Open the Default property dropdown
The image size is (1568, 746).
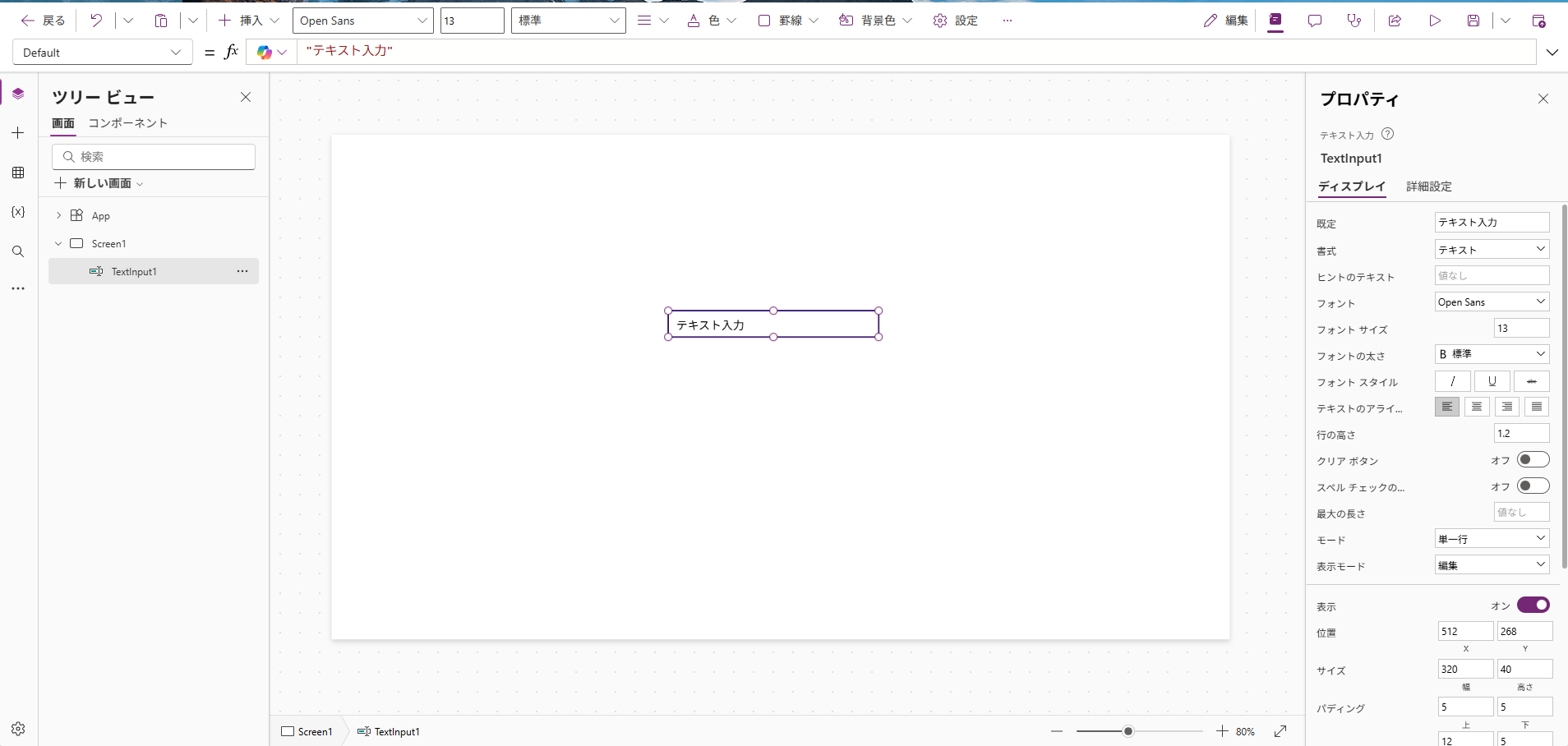coord(102,53)
